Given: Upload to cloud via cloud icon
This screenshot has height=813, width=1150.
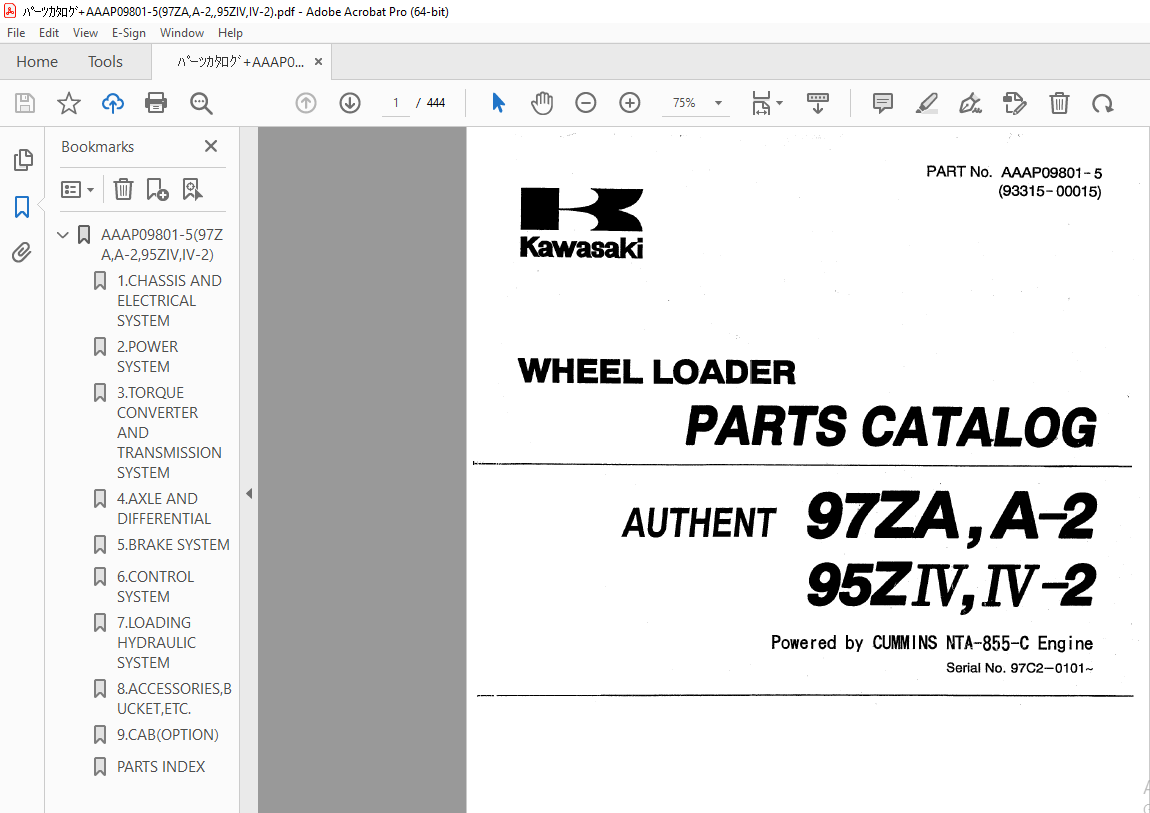Looking at the screenshot, I should pyautogui.click(x=112, y=103).
